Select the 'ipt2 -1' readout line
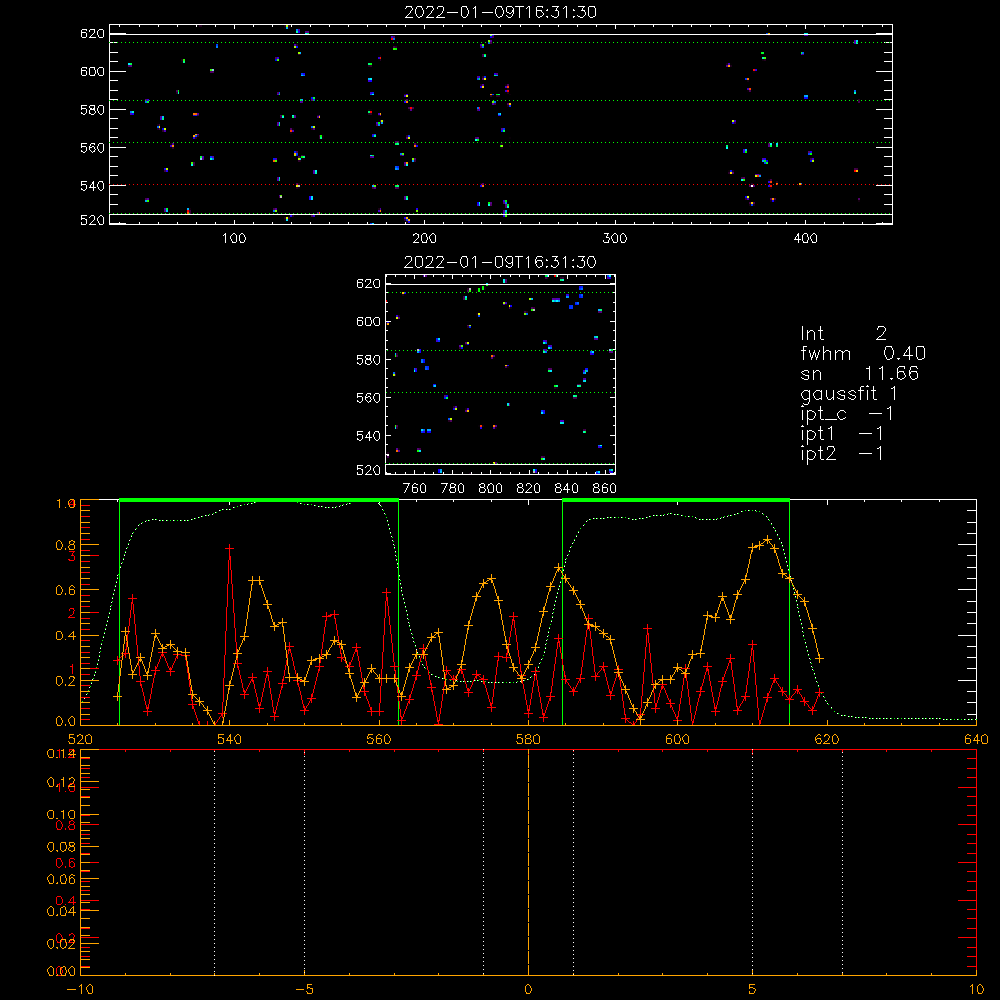Screen dimensions: 1000x1000 (x=842, y=453)
